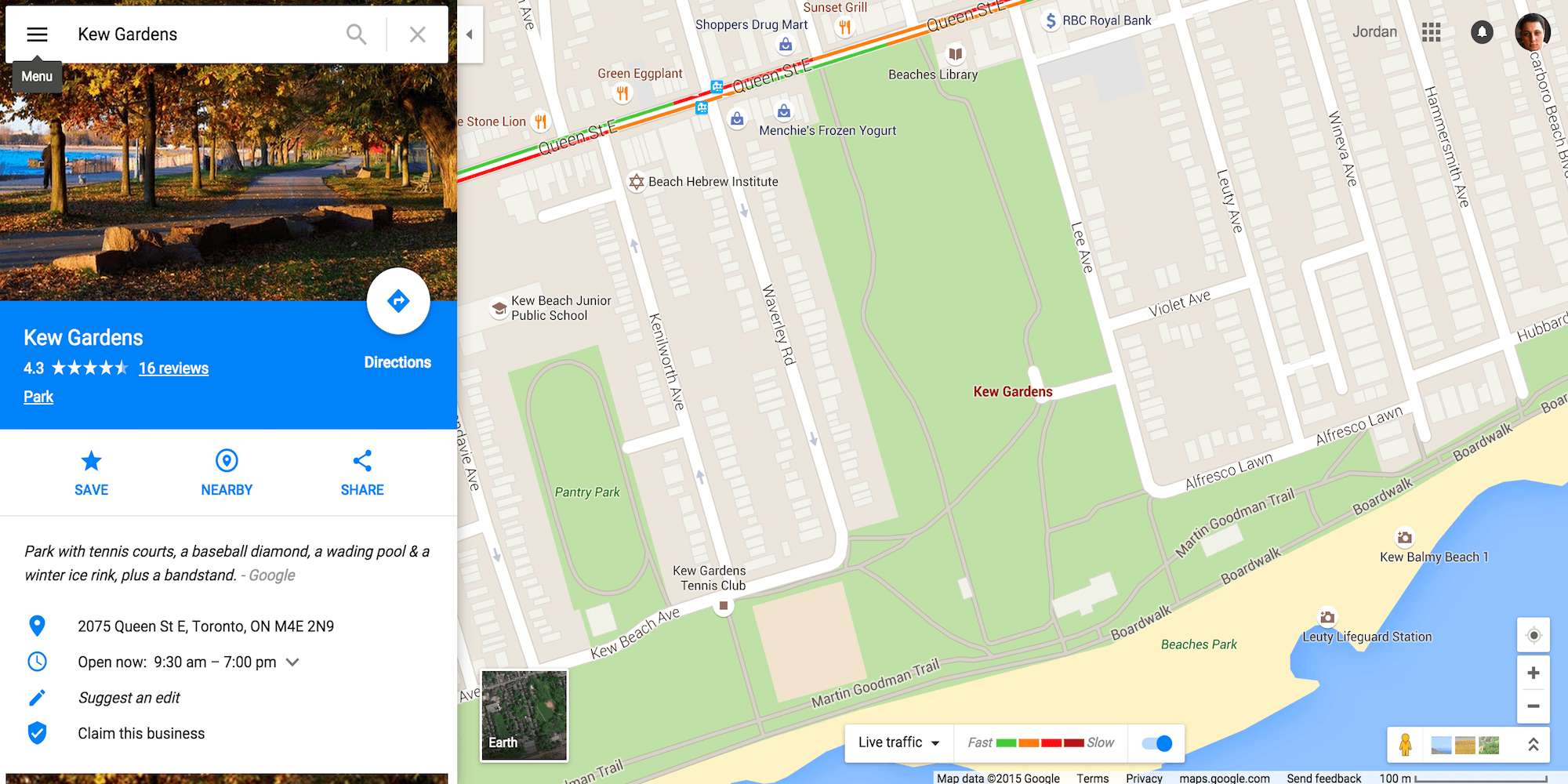Open the Google apps grid
The height and width of the screenshot is (784, 1568).
click(x=1431, y=32)
